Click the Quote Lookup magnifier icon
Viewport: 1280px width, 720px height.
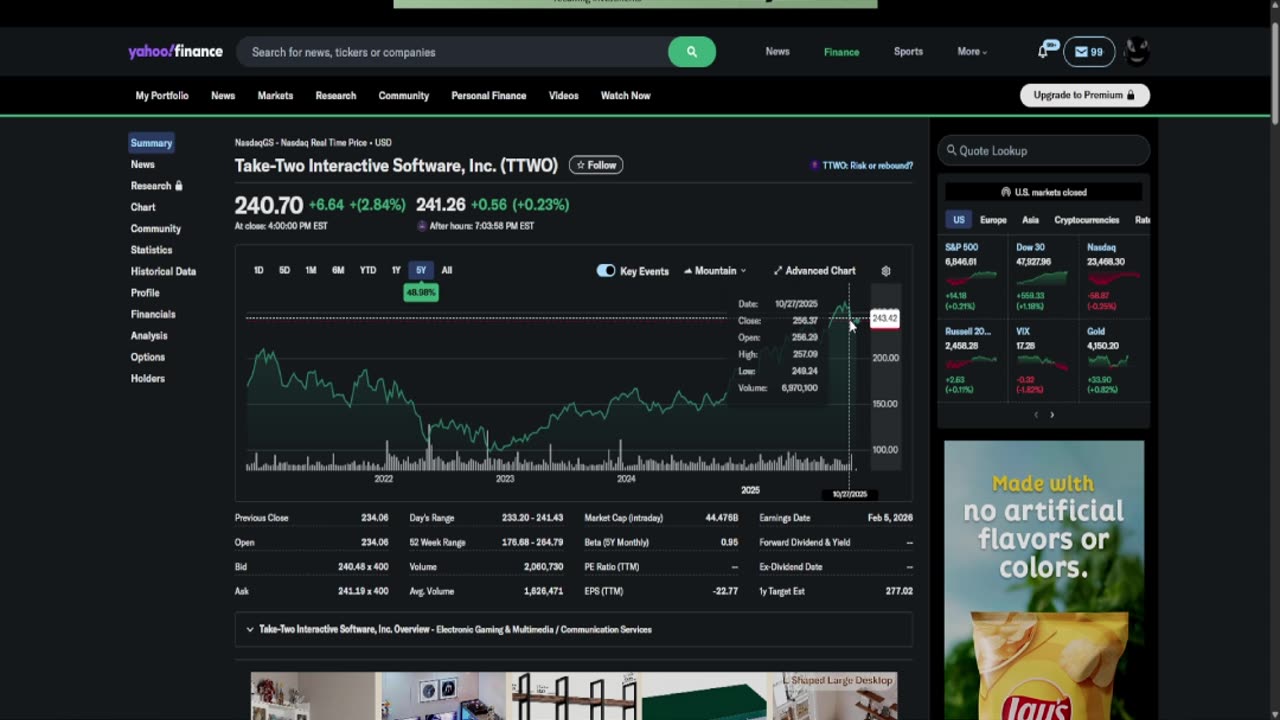pyautogui.click(x=951, y=150)
